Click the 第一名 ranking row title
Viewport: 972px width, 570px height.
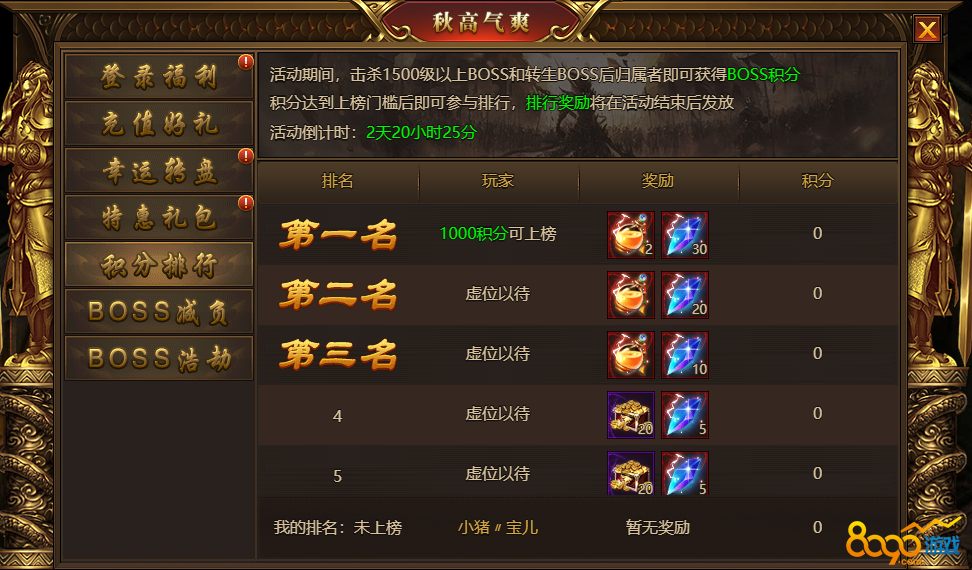click(x=338, y=235)
